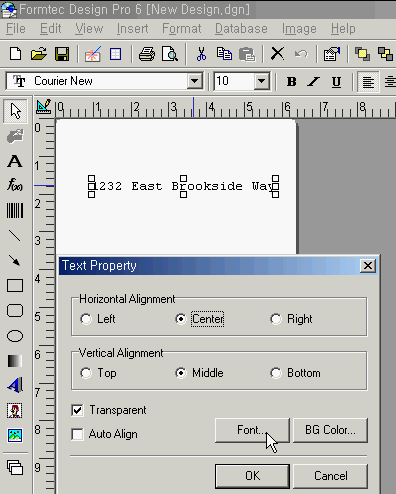Click the font size input field
This screenshot has height=494, width=396.
pos(234,81)
